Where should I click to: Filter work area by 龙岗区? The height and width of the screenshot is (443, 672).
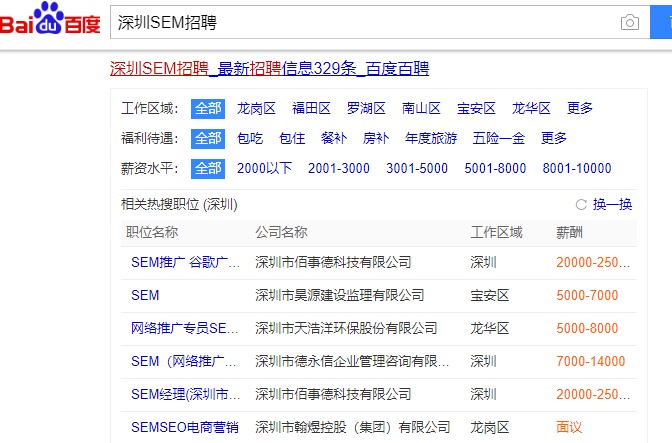[256, 109]
